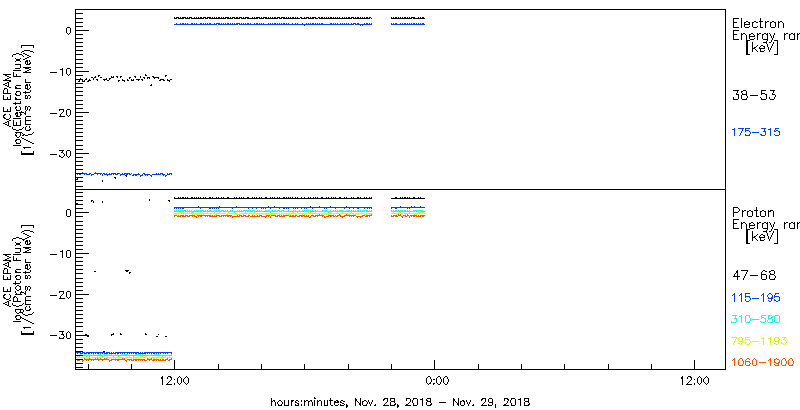Image resolution: width=800 pixels, height=410 pixels.
Task: Click the 115-195 proton energy legend label
Action: click(756, 298)
